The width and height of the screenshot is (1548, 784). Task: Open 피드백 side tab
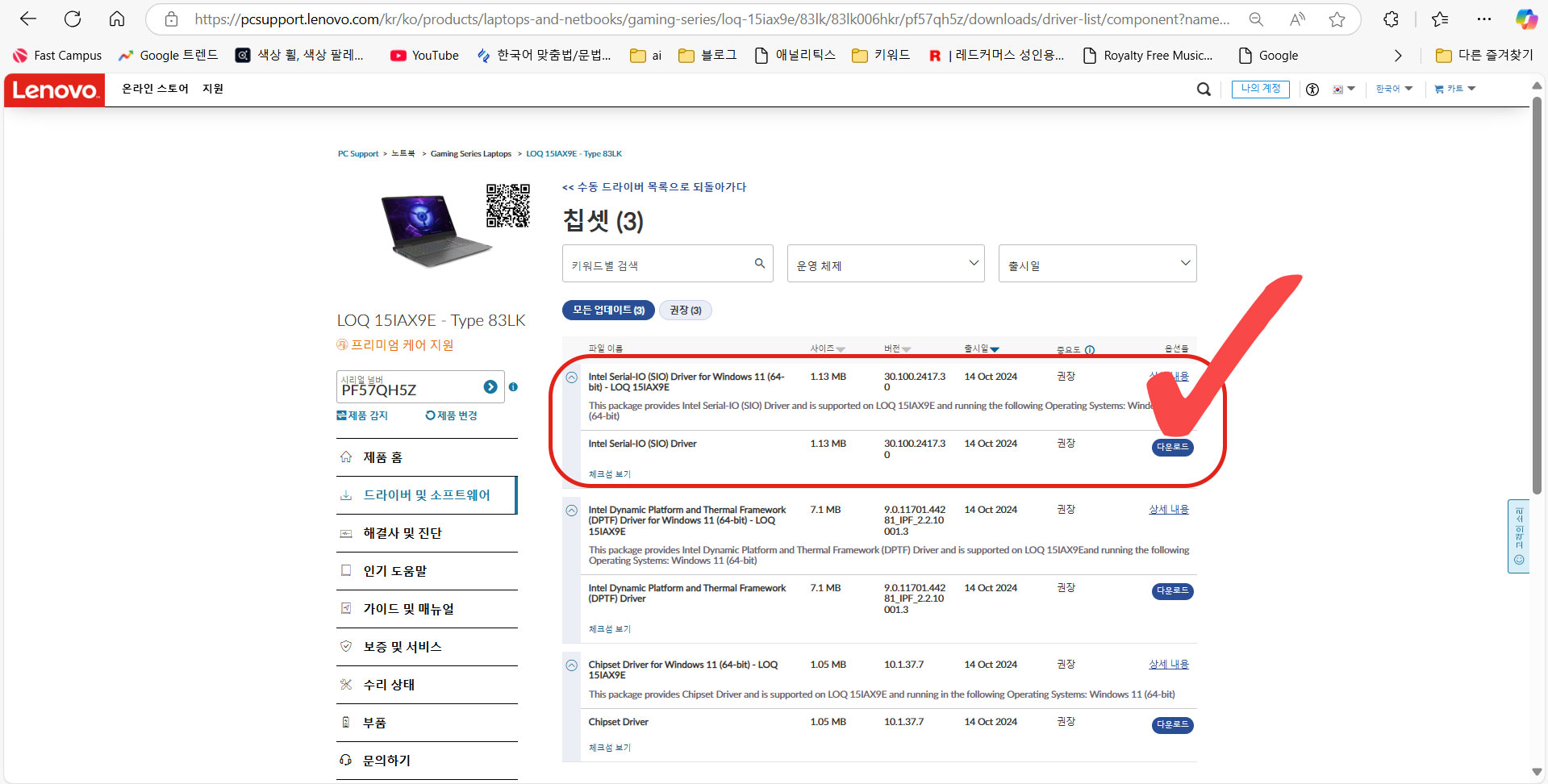[1518, 536]
